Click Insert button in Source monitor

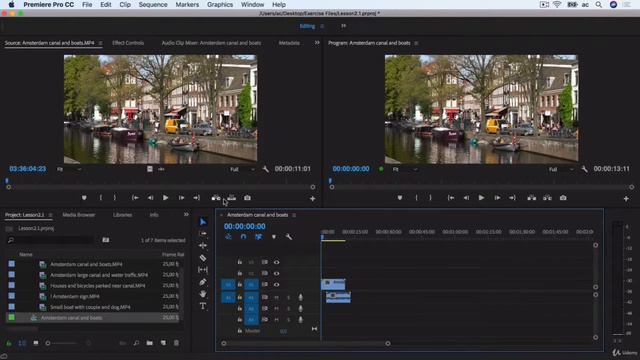click(x=216, y=198)
